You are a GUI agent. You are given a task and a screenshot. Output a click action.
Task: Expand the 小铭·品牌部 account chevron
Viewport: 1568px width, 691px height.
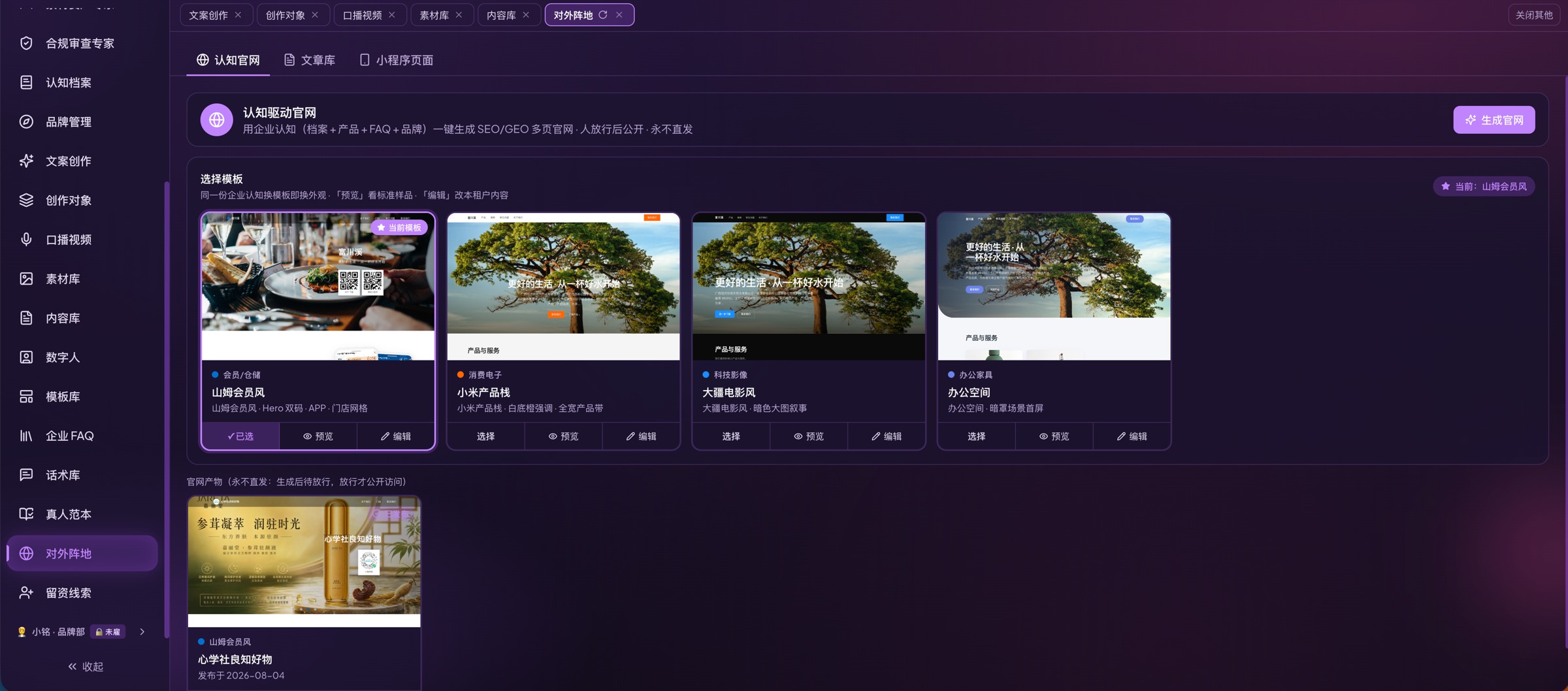tap(142, 632)
